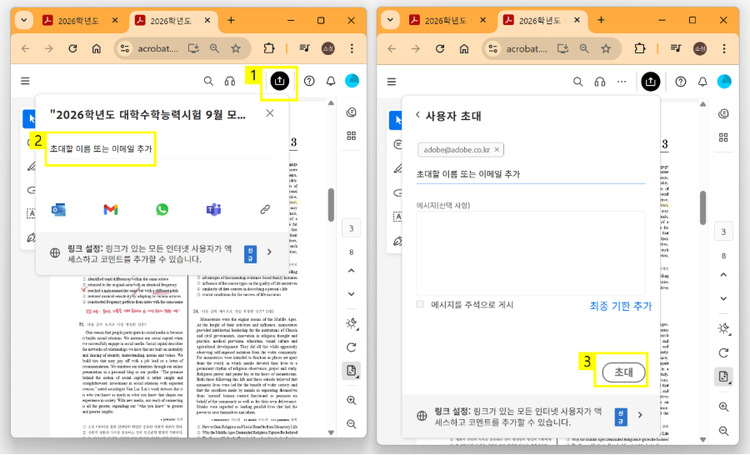The width and height of the screenshot is (750, 455).
Task: Click Adobe profile avatar in left window
Action: pos(352,81)
